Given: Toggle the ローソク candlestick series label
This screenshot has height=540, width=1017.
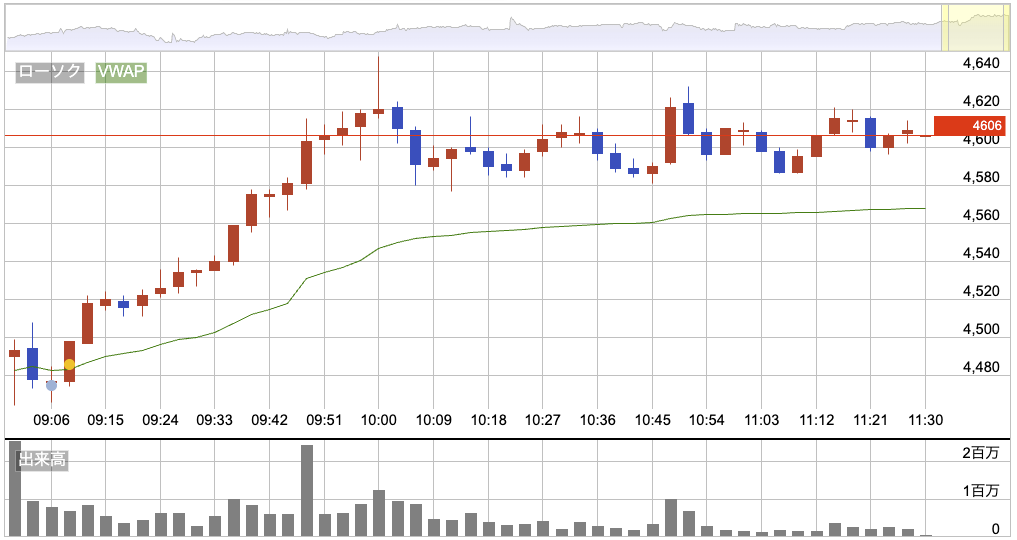Looking at the screenshot, I should [x=50, y=72].
